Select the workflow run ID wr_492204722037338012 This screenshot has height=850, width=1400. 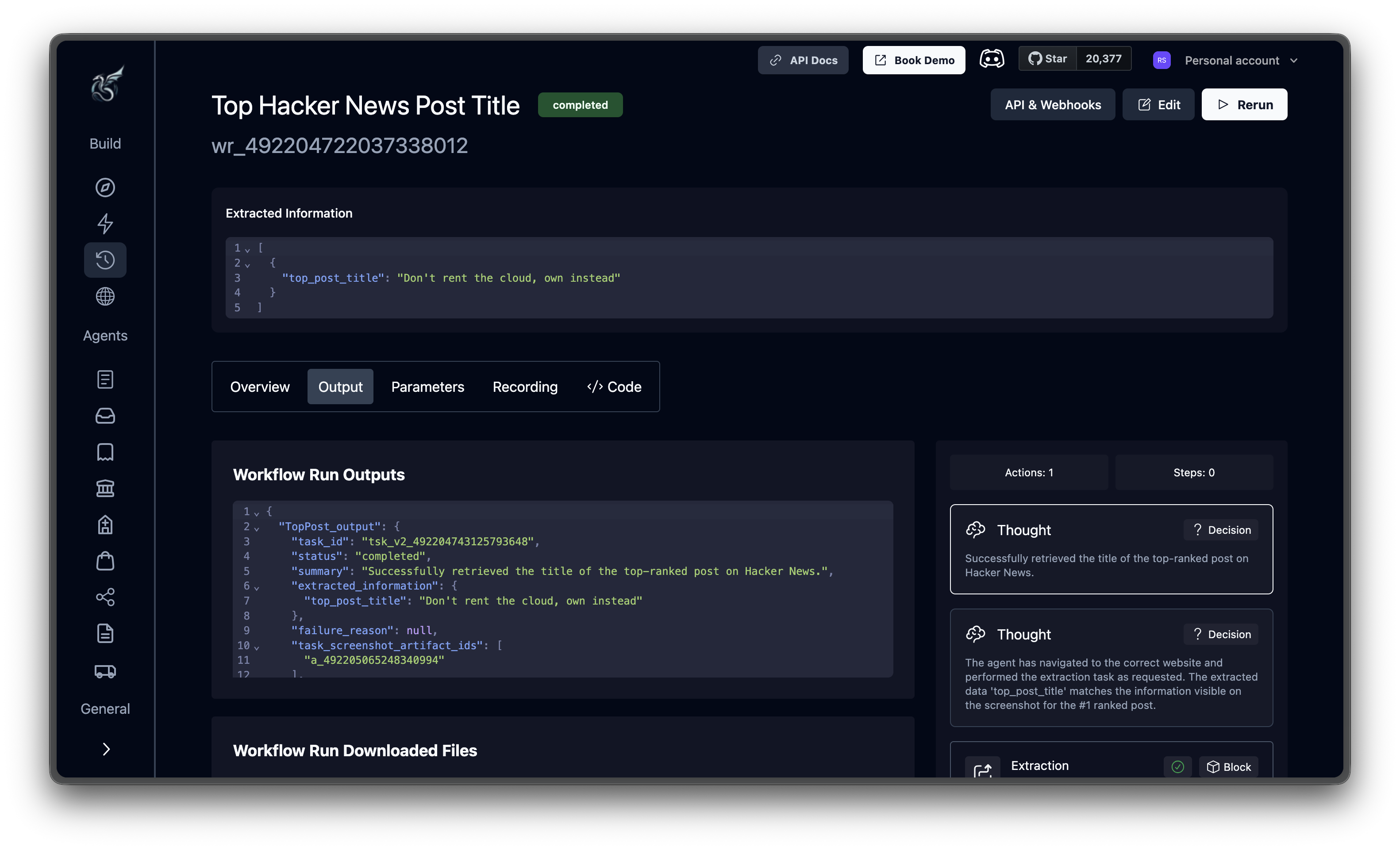pos(339,145)
